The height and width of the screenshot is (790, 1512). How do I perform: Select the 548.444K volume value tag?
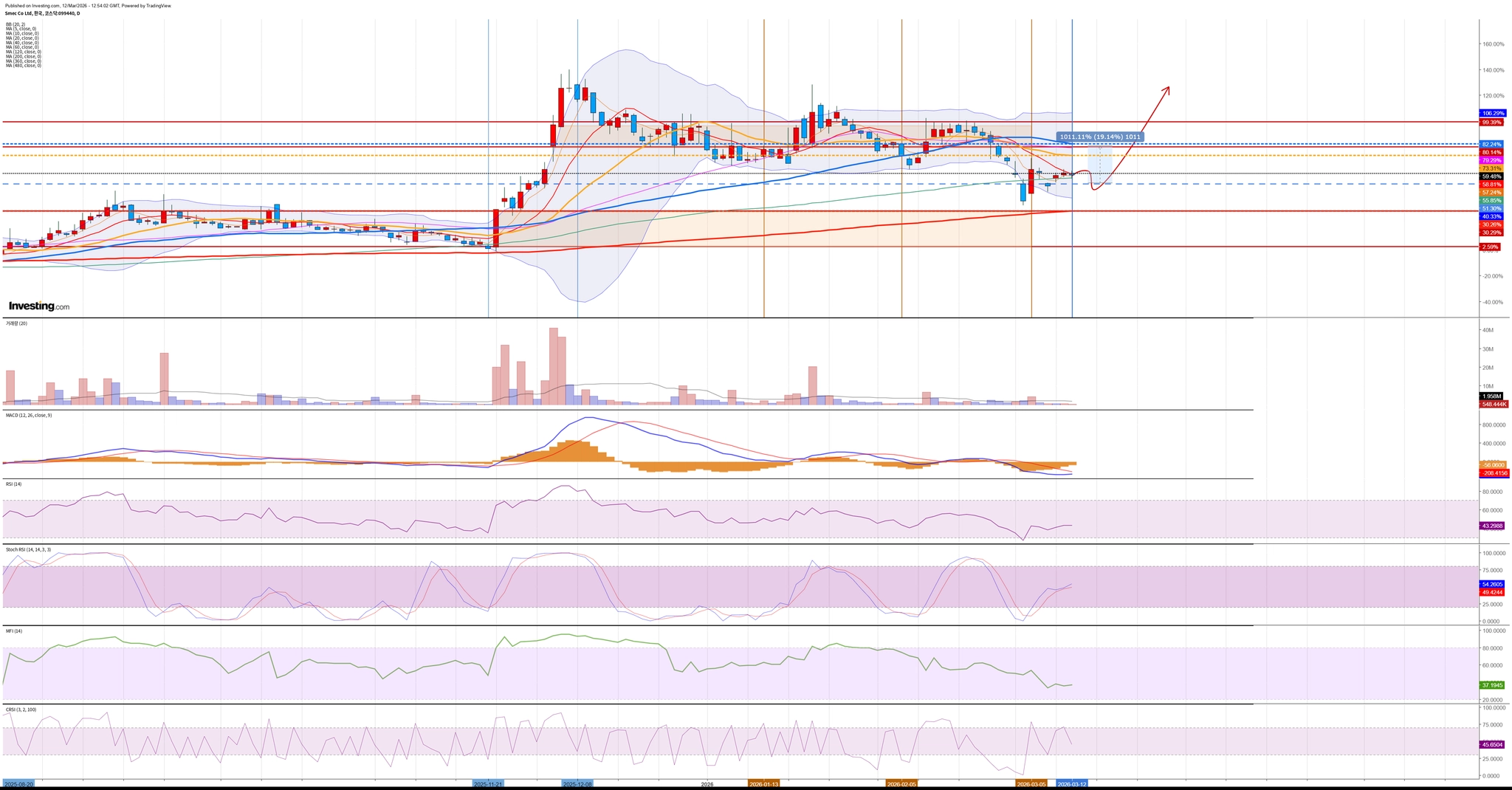pos(1494,404)
